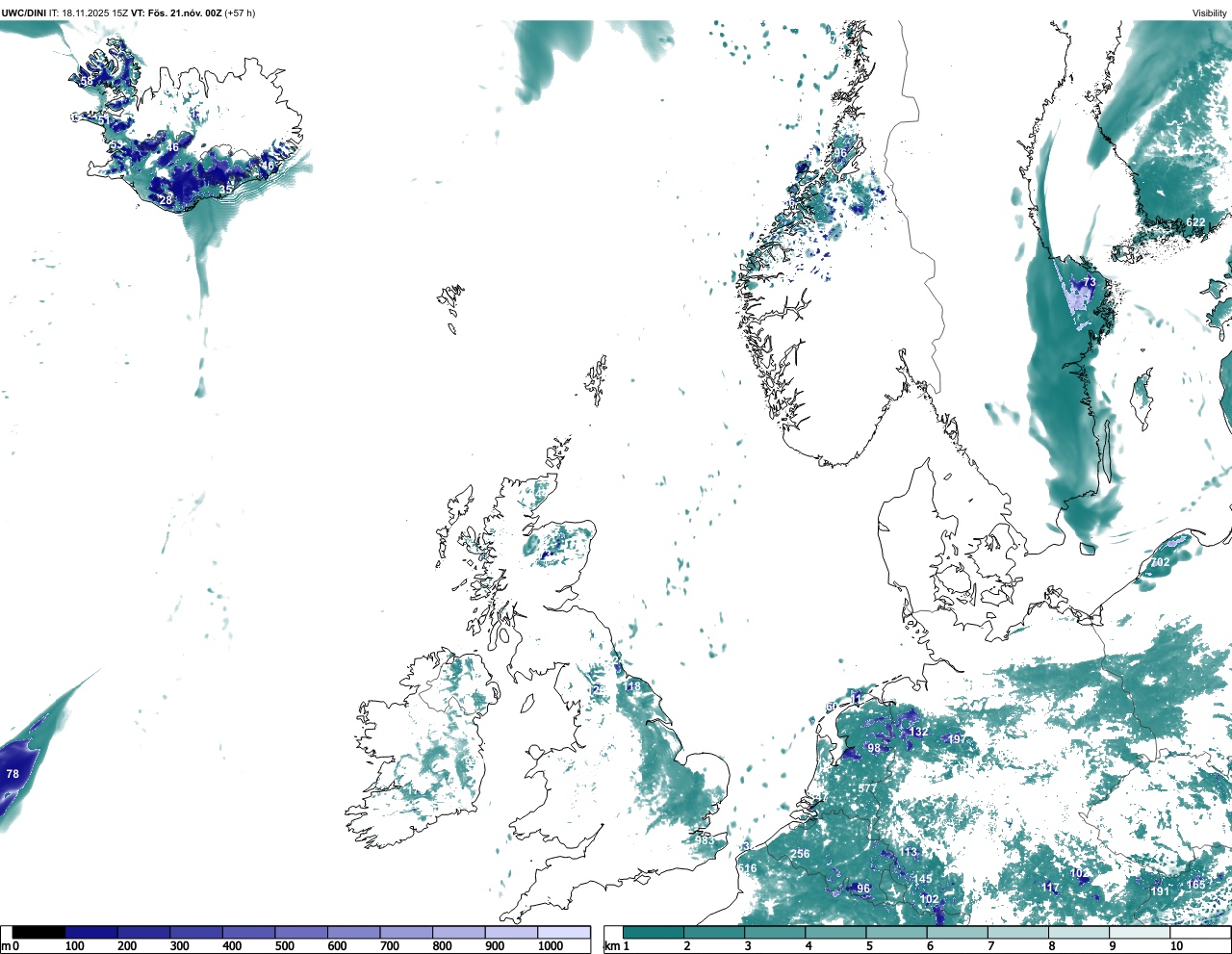This screenshot has width=1232, height=954.
Task: Select the 3–4 km legend swatch
Action: (775, 932)
